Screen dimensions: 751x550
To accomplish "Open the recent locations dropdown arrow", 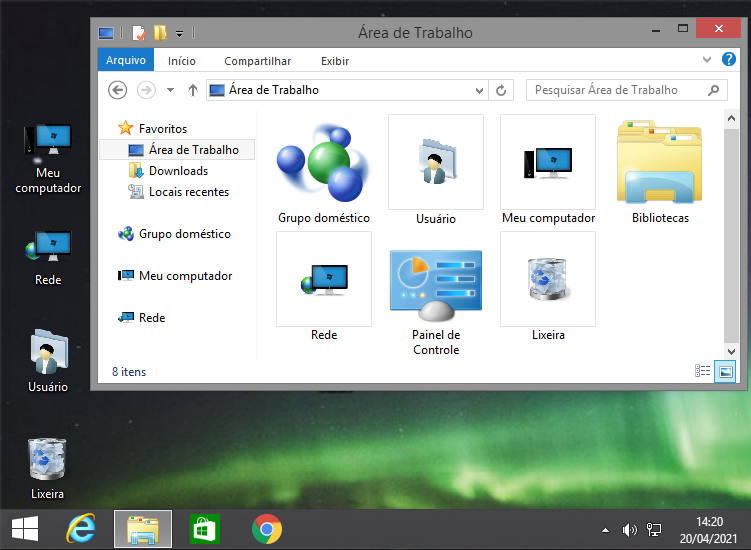I will point(170,90).
